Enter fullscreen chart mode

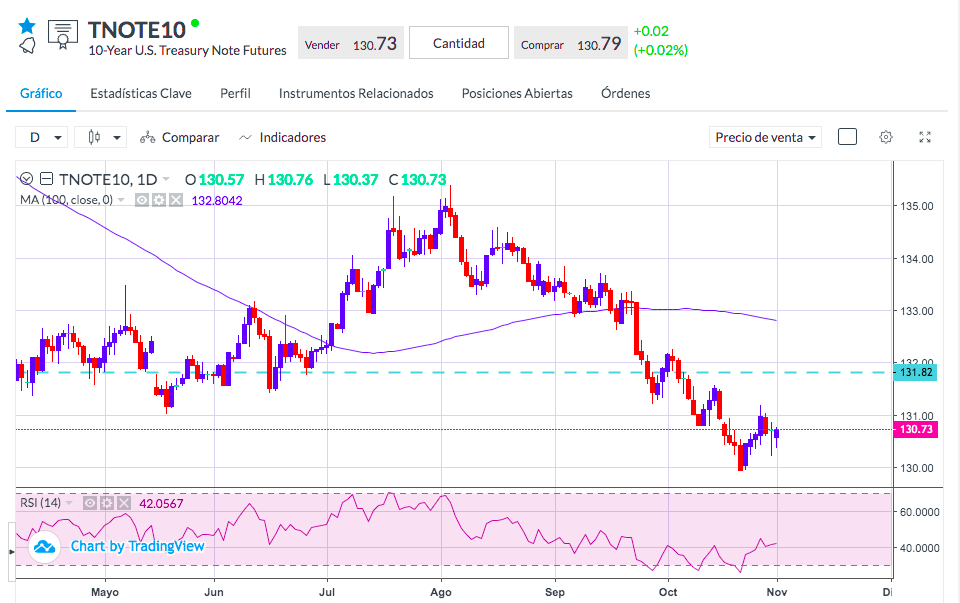[925, 137]
